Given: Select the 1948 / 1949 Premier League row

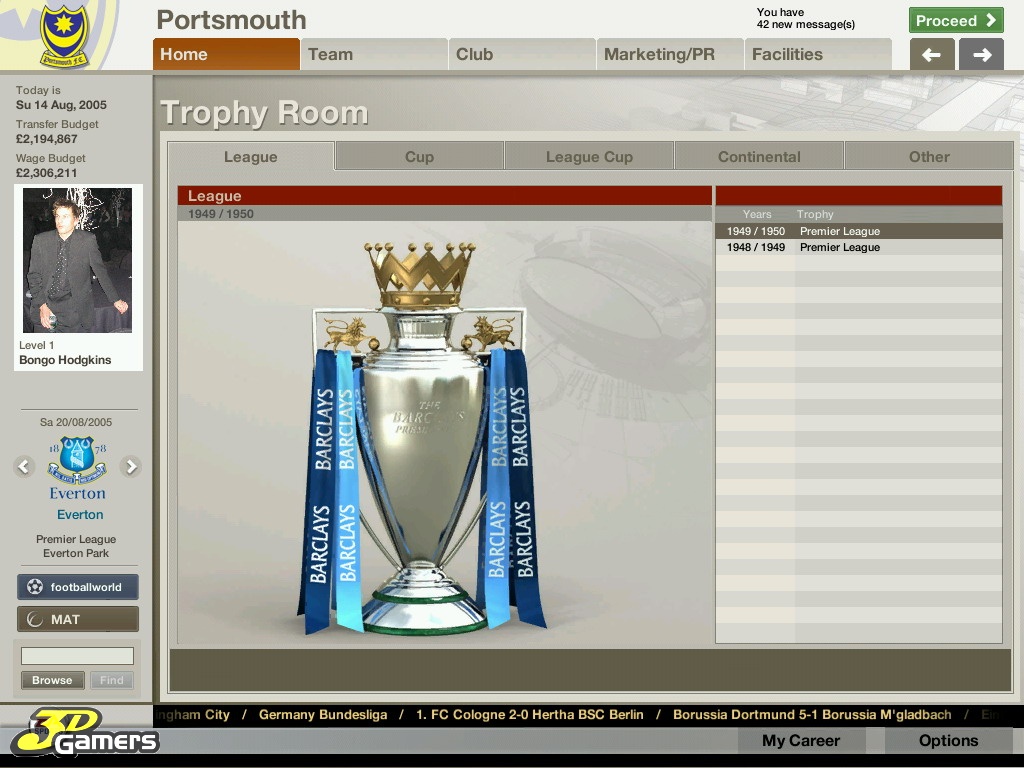Looking at the screenshot, I should pyautogui.click(x=858, y=247).
